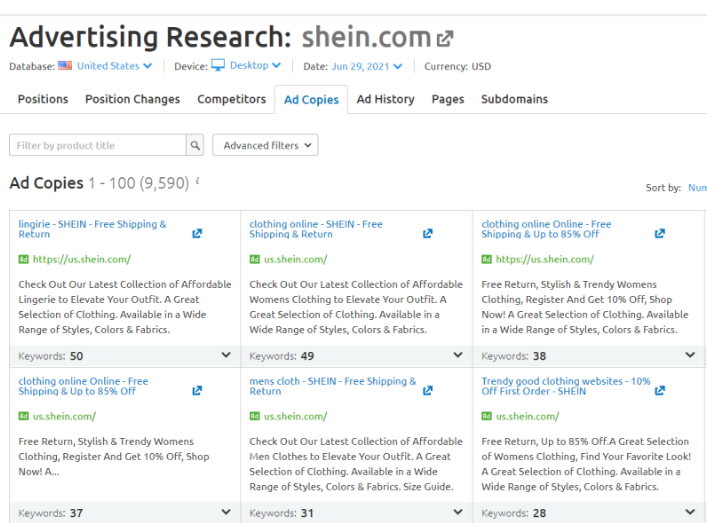This screenshot has height=523, width=707.
Task: Click the Ad Copies info icon
Action: coord(197,181)
